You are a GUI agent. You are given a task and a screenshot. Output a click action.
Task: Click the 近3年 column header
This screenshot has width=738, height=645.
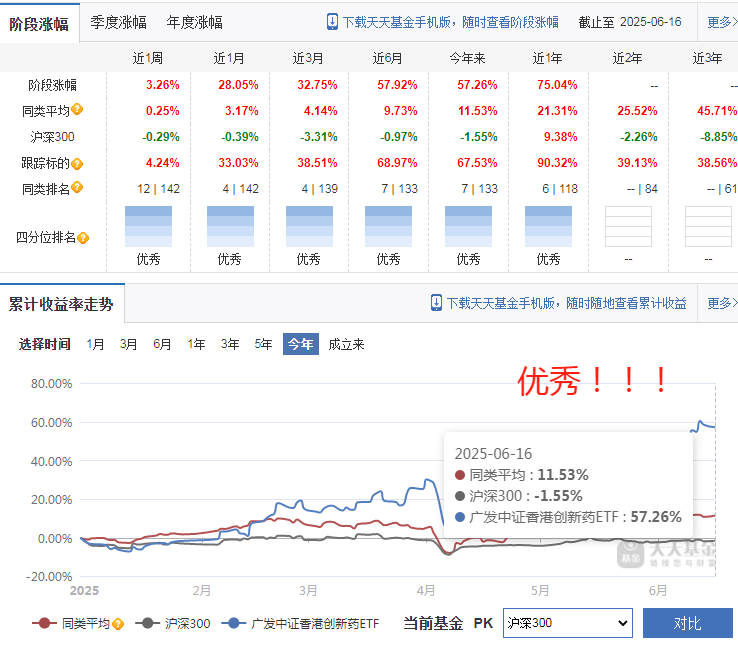(707, 58)
